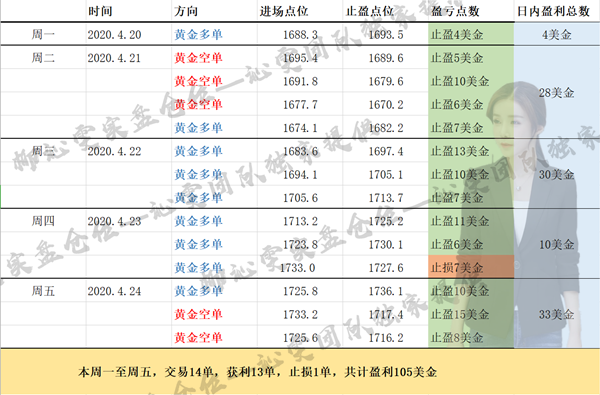The height and width of the screenshot is (395, 600).
Task: Click entry price 1725.6
Action: (x=300, y=338)
